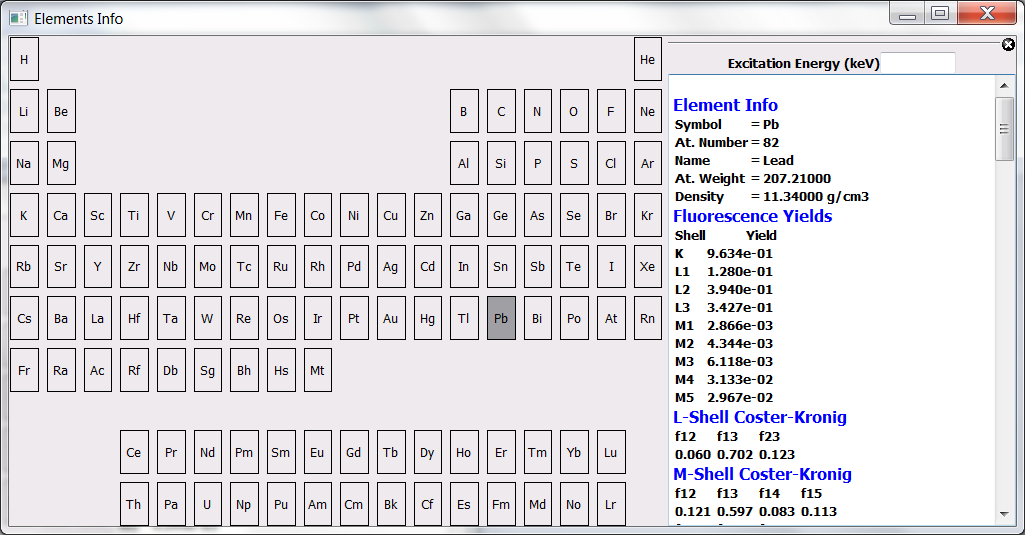Select Silicon (Si) in the periodic table
This screenshot has height=535, width=1025.
(501, 163)
